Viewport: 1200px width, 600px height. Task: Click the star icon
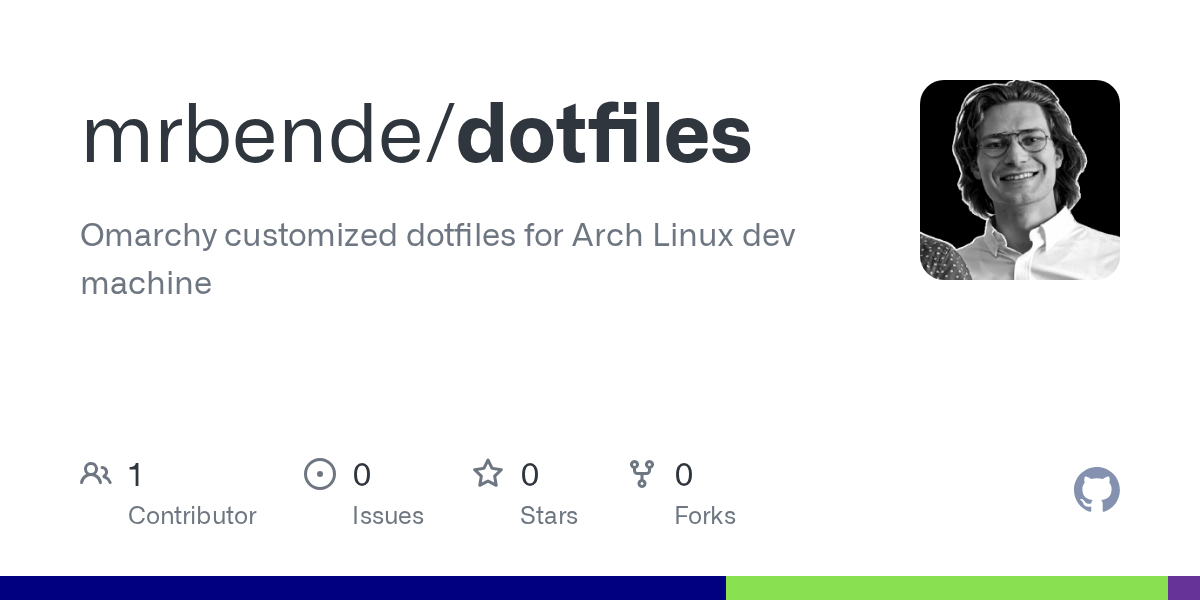488,473
